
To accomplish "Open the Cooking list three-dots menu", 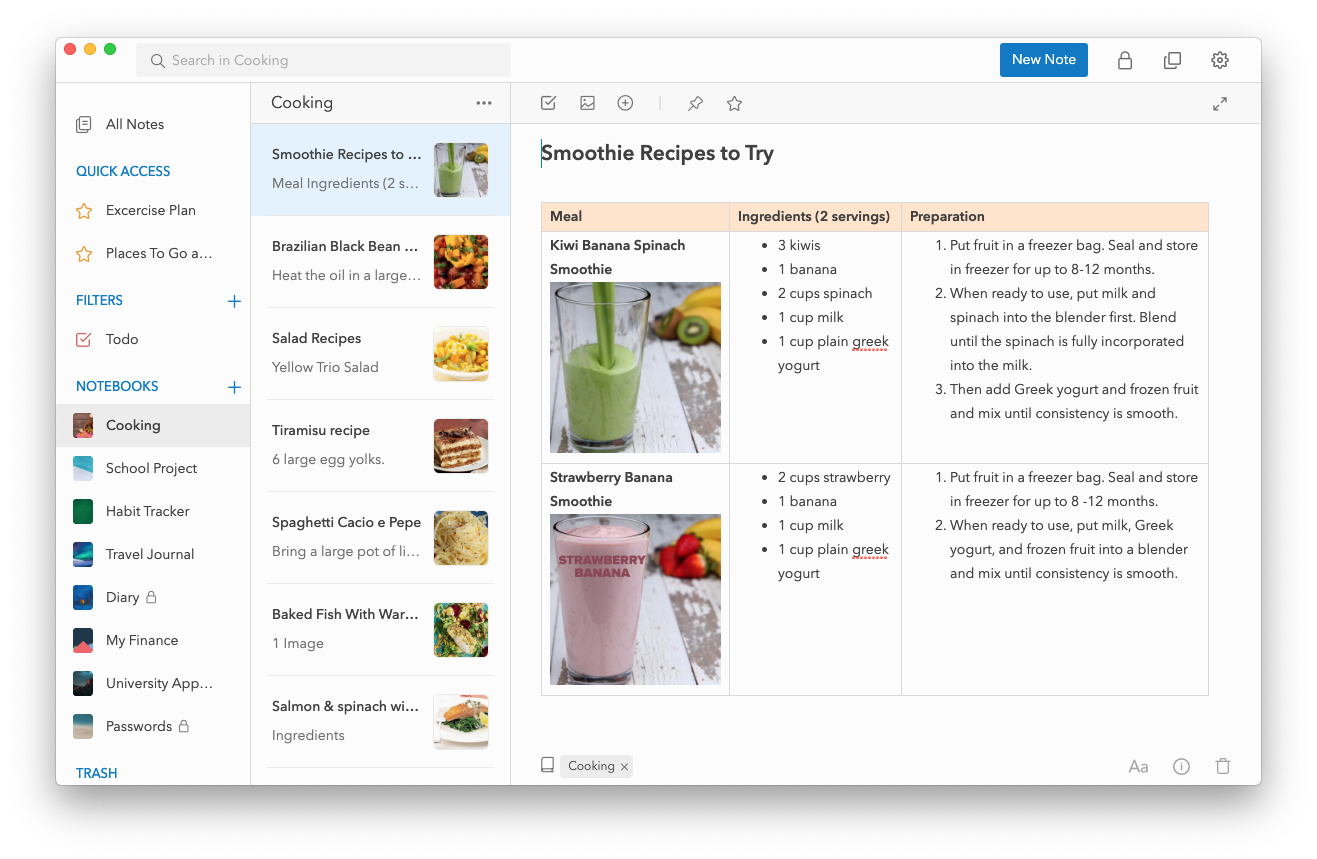I will click(484, 103).
